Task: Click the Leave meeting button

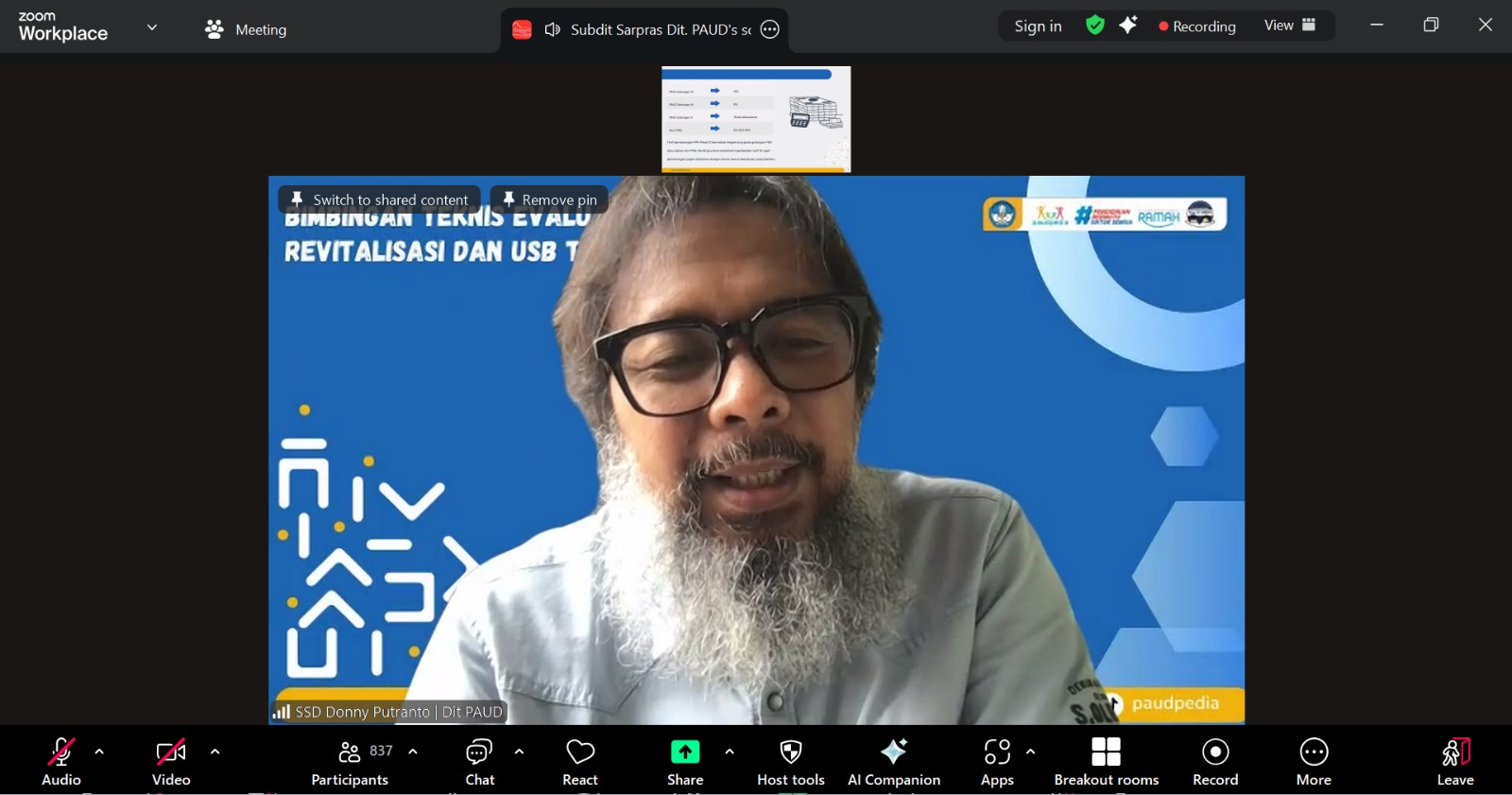Action: [1455, 762]
